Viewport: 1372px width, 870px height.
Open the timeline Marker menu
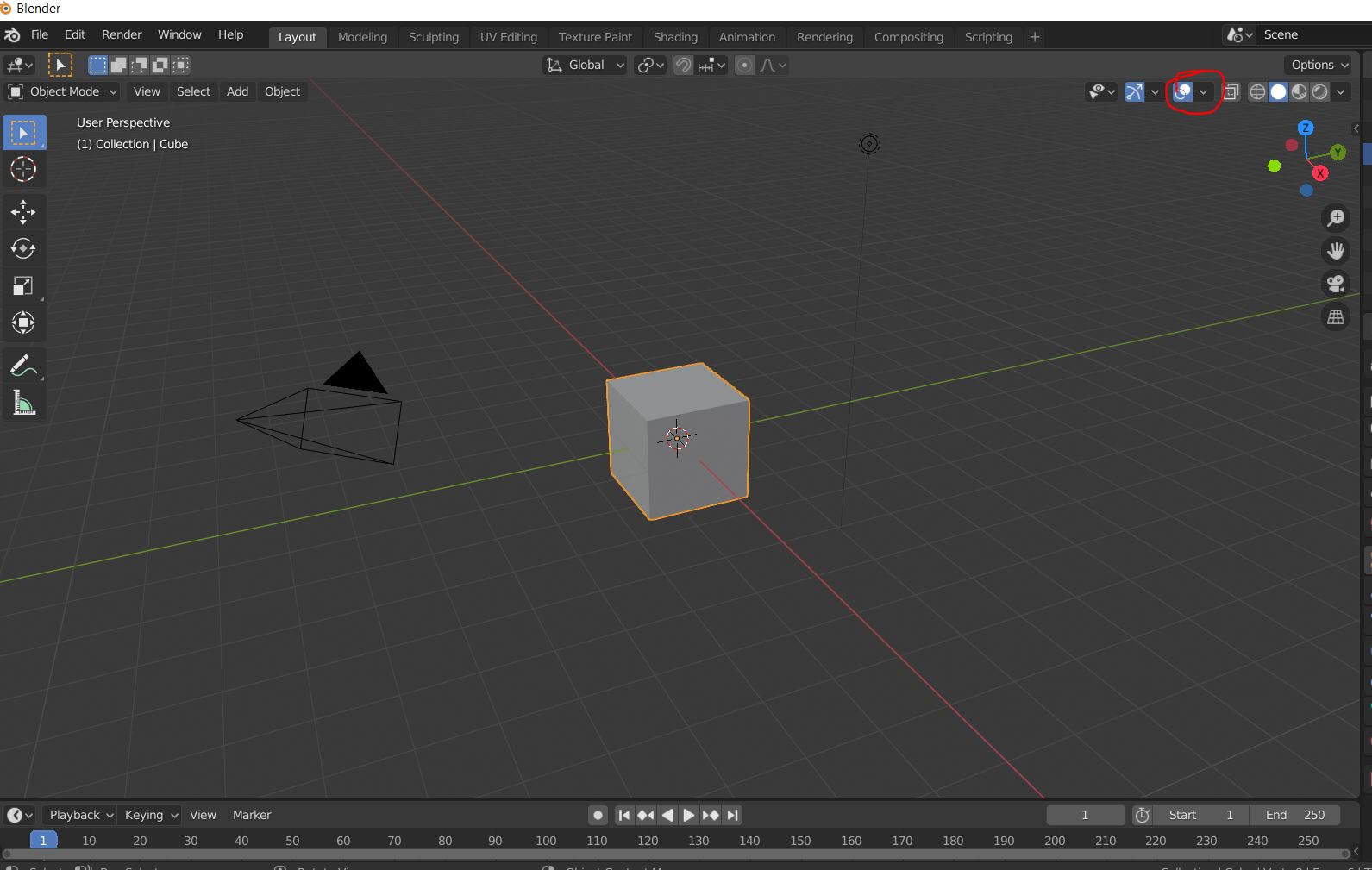pos(252,815)
